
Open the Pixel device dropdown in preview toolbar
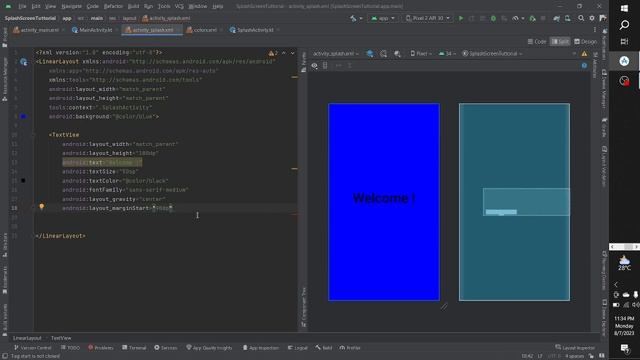pos(421,54)
